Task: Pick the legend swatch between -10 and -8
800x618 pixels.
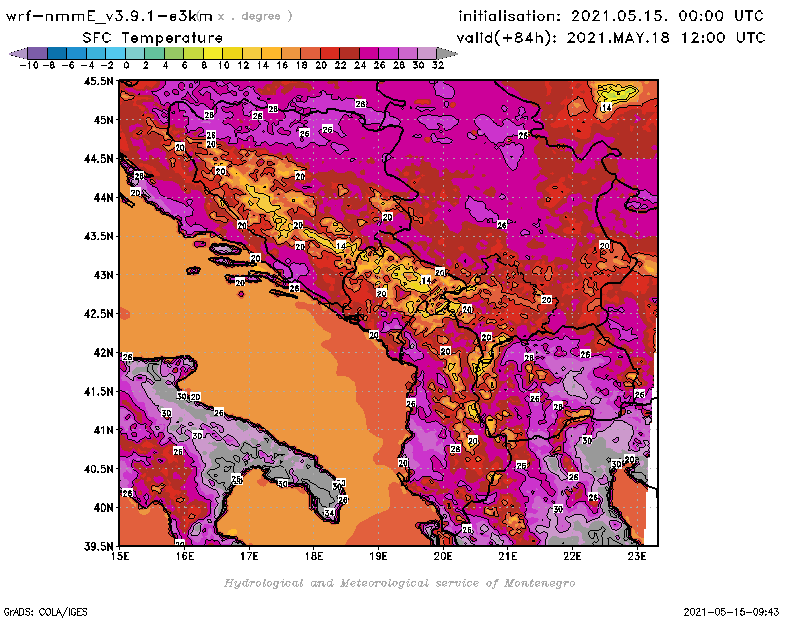Action: click(38, 53)
